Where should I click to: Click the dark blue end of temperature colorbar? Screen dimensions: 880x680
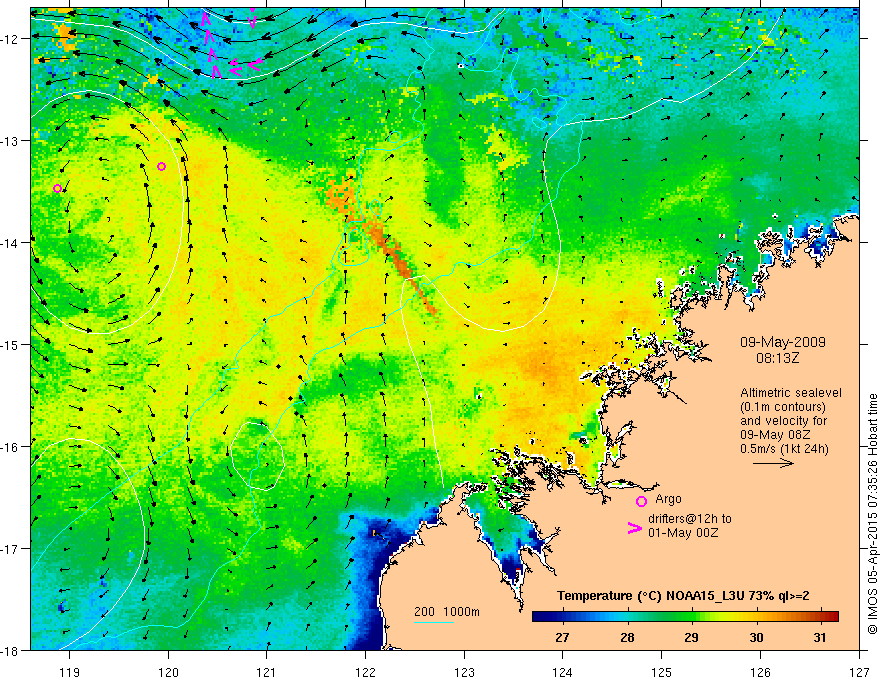(x=538, y=616)
